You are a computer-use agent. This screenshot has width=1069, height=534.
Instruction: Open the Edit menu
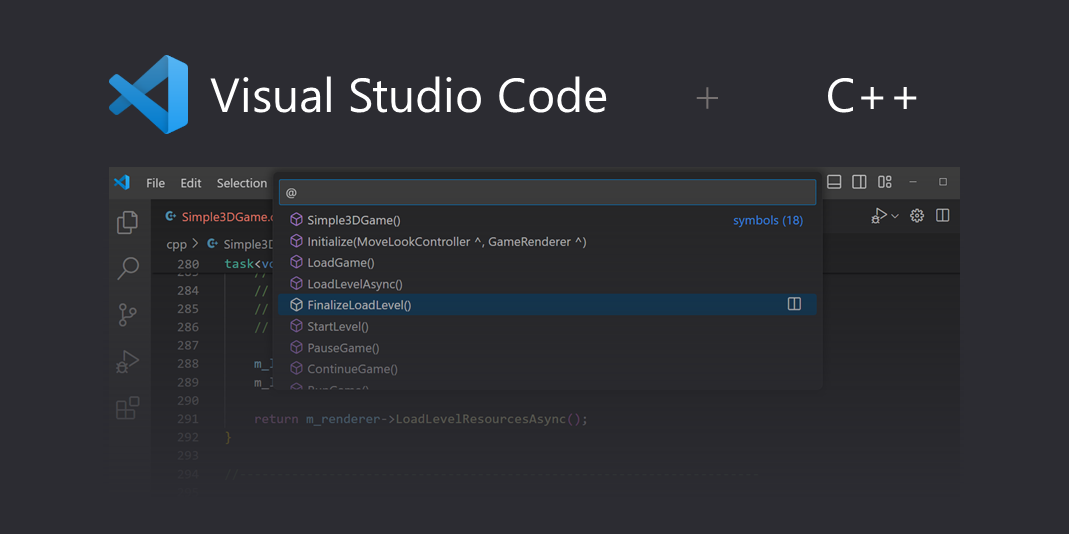(x=191, y=183)
